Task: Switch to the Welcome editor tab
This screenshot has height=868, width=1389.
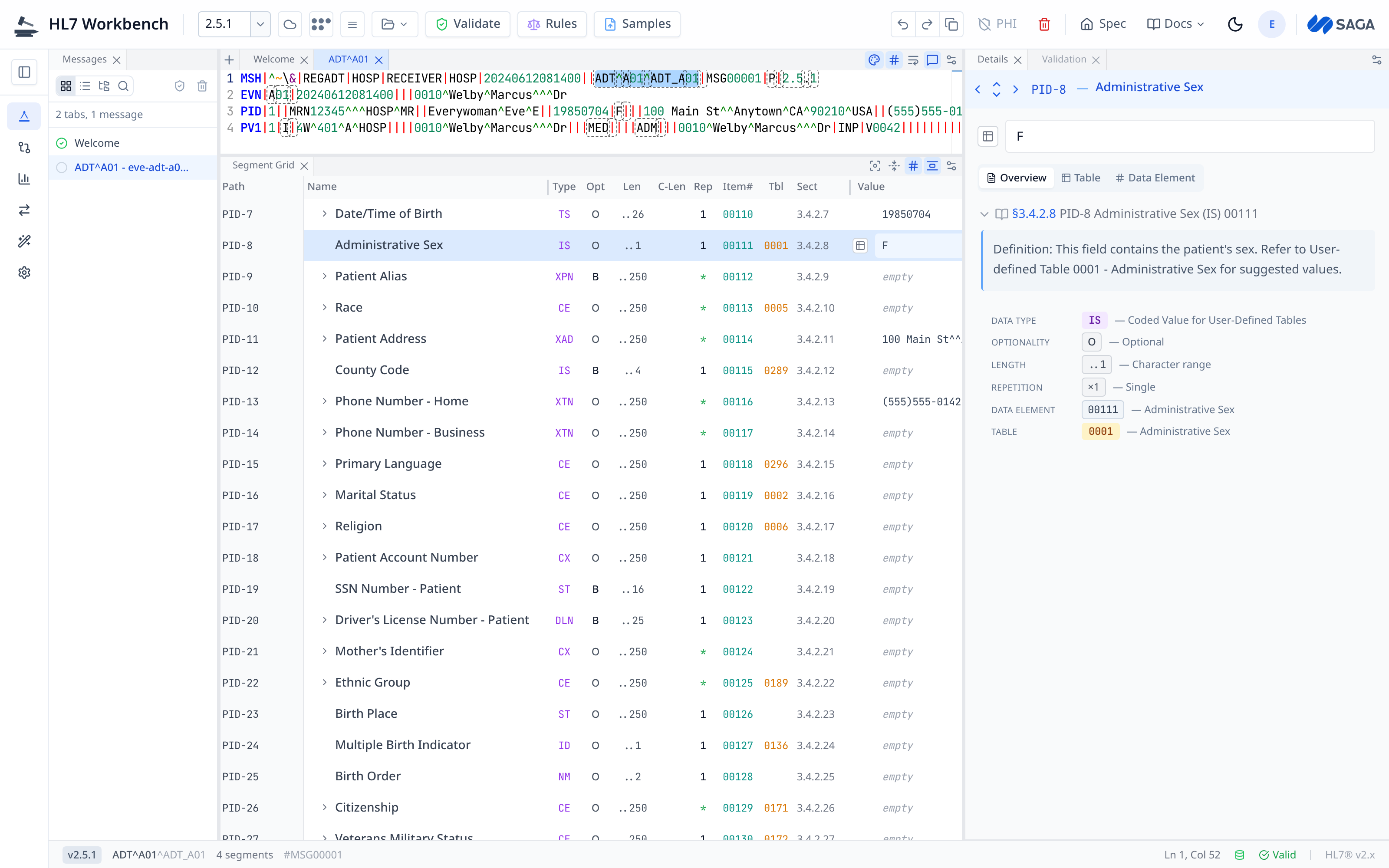Action: pyautogui.click(x=274, y=60)
